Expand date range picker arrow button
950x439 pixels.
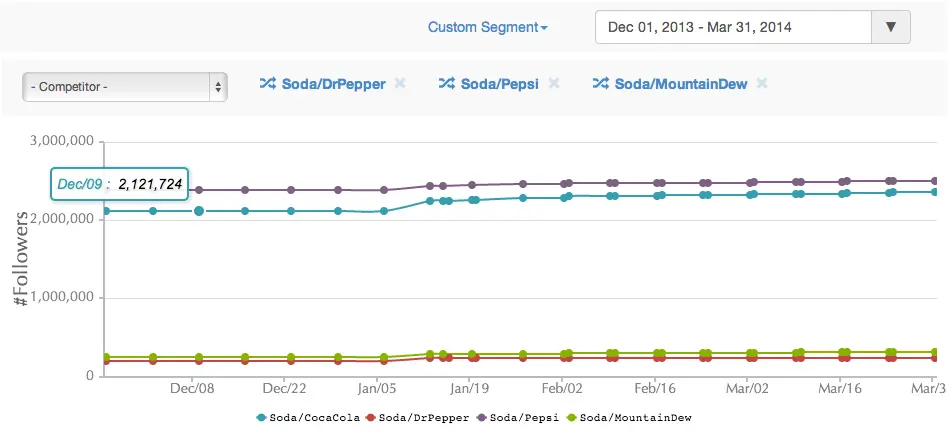pyautogui.click(x=891, y=27)
